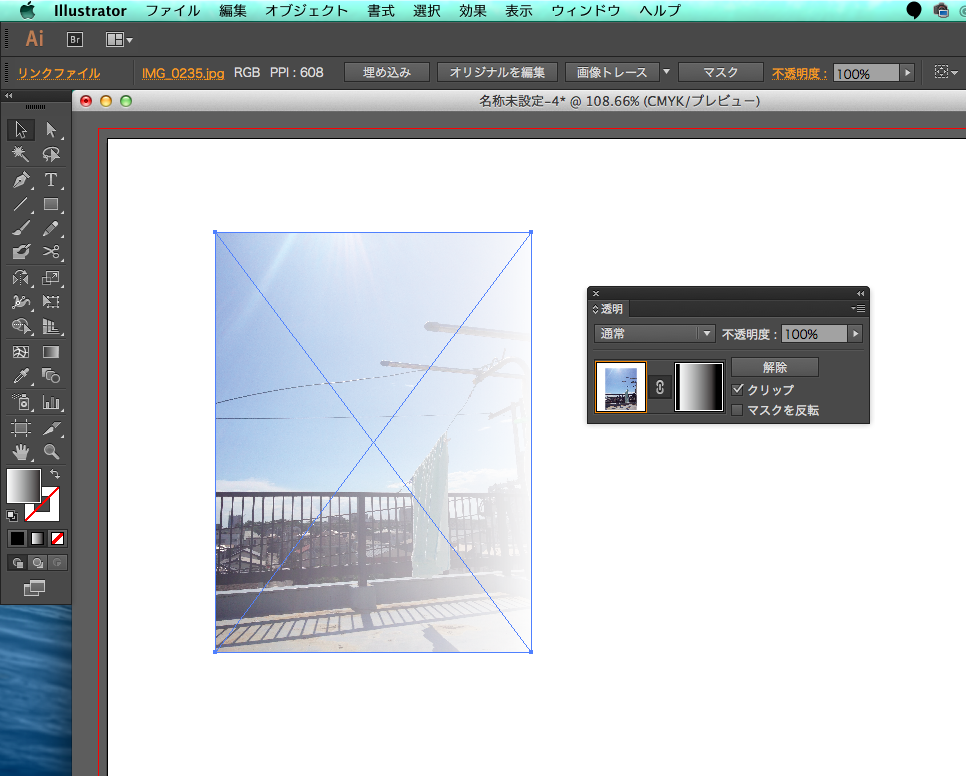The width and height of the screenshot is (966, 776).
Task: Expand 画像トレース preset dropdown arrow
Action: [x=667, y=72]
